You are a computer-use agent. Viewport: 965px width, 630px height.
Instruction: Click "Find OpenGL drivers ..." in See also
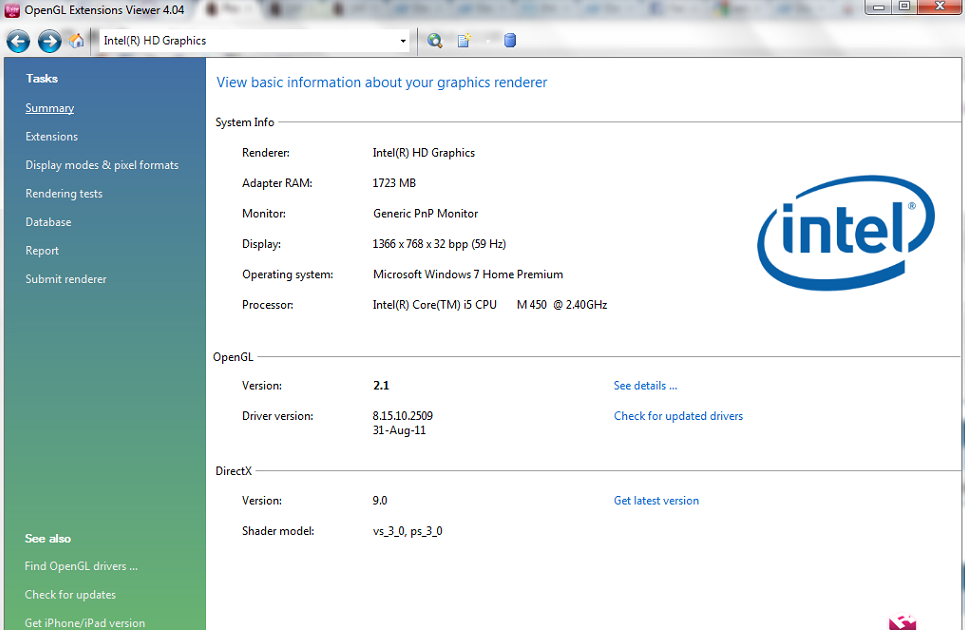tap(81, 566)
